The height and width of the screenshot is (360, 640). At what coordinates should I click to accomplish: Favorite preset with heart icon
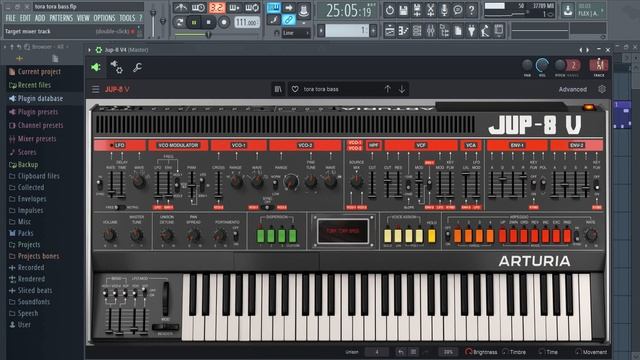coord(295,89)
